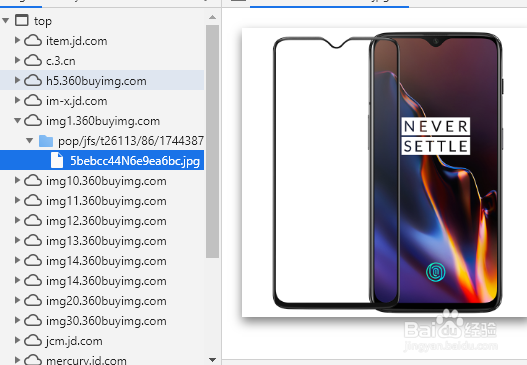The height and width of the screenshot is (365, 527).
Task: Select the c.3.cn label
Action: (x=60, y=61)
